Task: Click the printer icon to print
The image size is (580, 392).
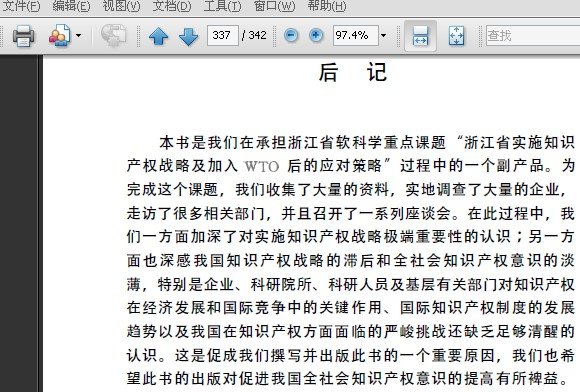Action: click(23, 36)
